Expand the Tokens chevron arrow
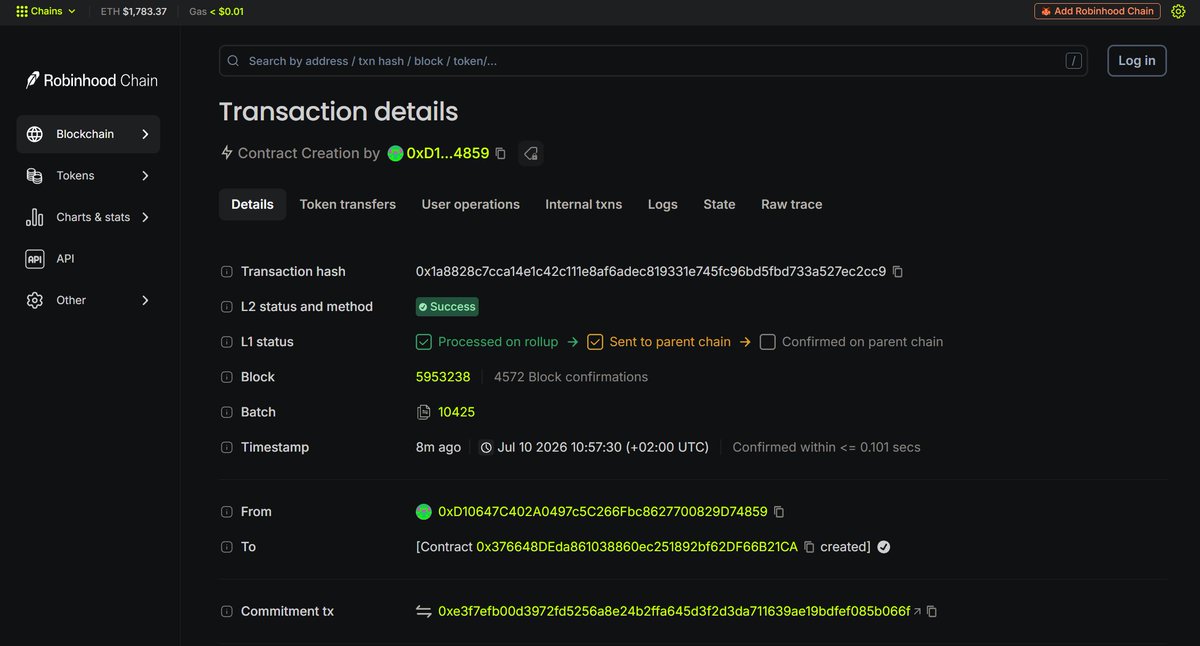 coord(145,176)
